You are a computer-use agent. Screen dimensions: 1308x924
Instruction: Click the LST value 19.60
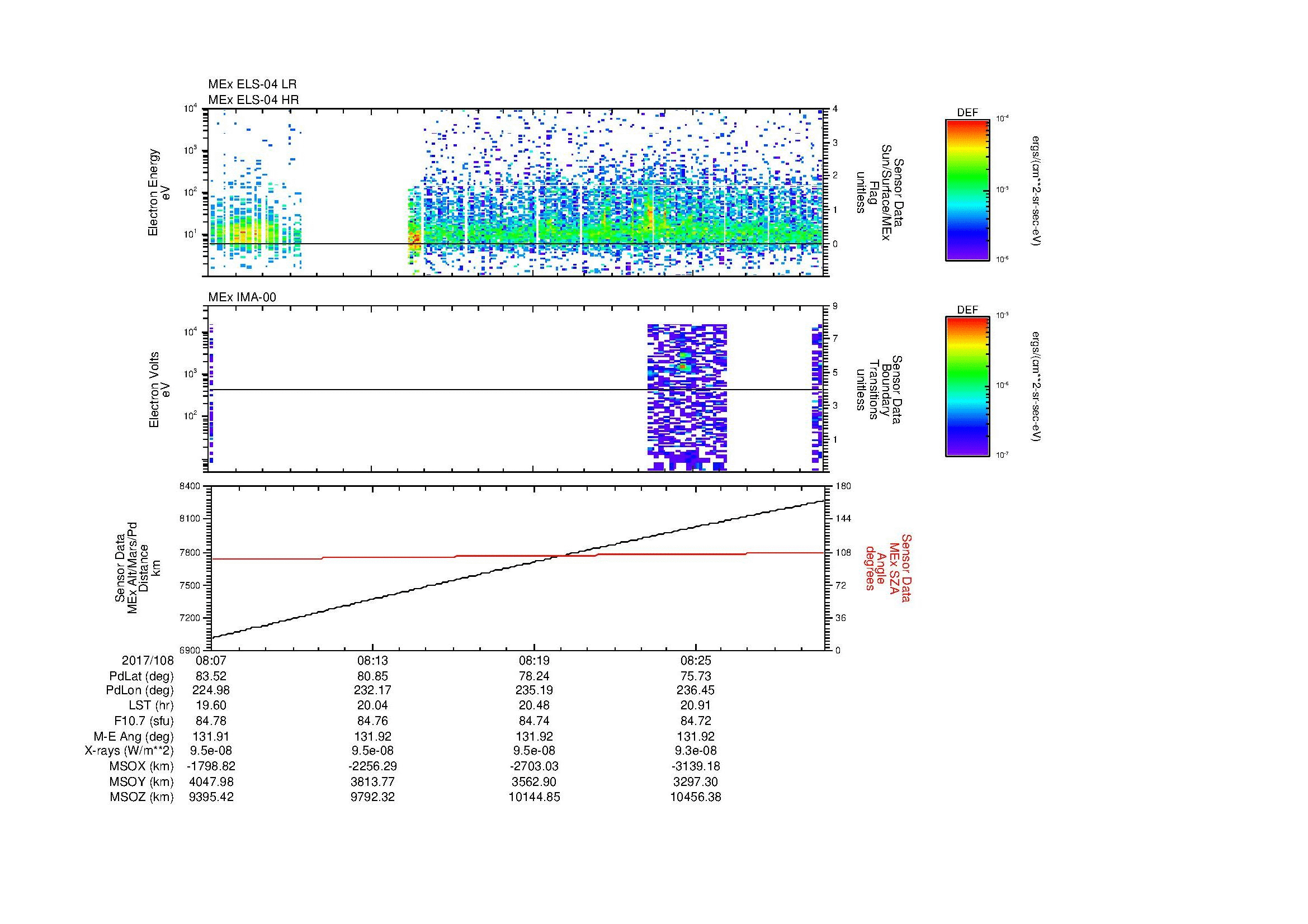[211, 706]
